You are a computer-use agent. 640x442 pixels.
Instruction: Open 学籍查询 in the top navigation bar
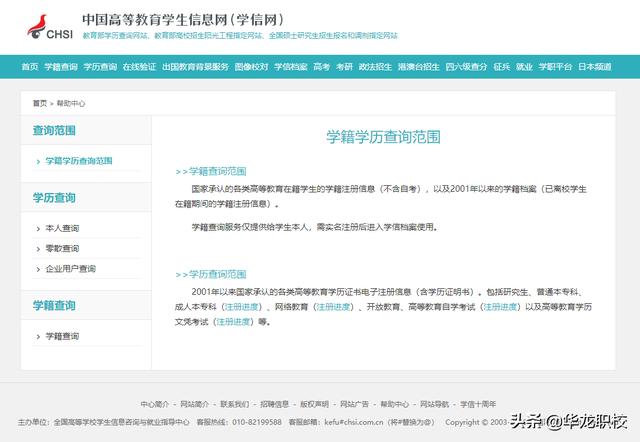(x=61, y=67)
